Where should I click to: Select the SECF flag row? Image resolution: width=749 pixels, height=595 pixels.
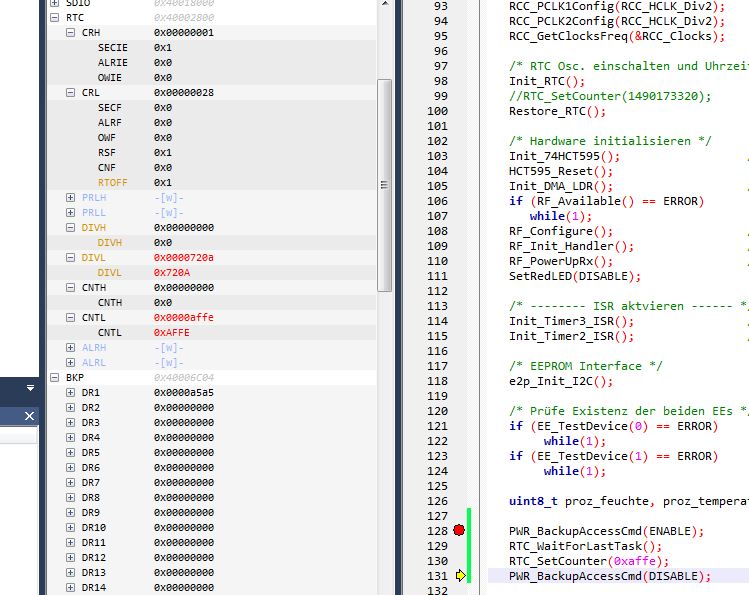(212, 107)
